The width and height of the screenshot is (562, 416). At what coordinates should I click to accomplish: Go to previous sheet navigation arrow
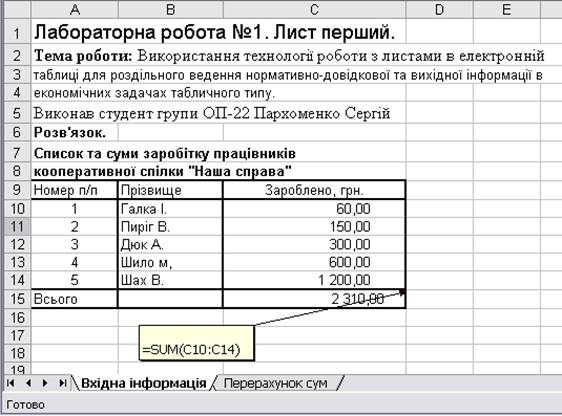tap(28, 383)
